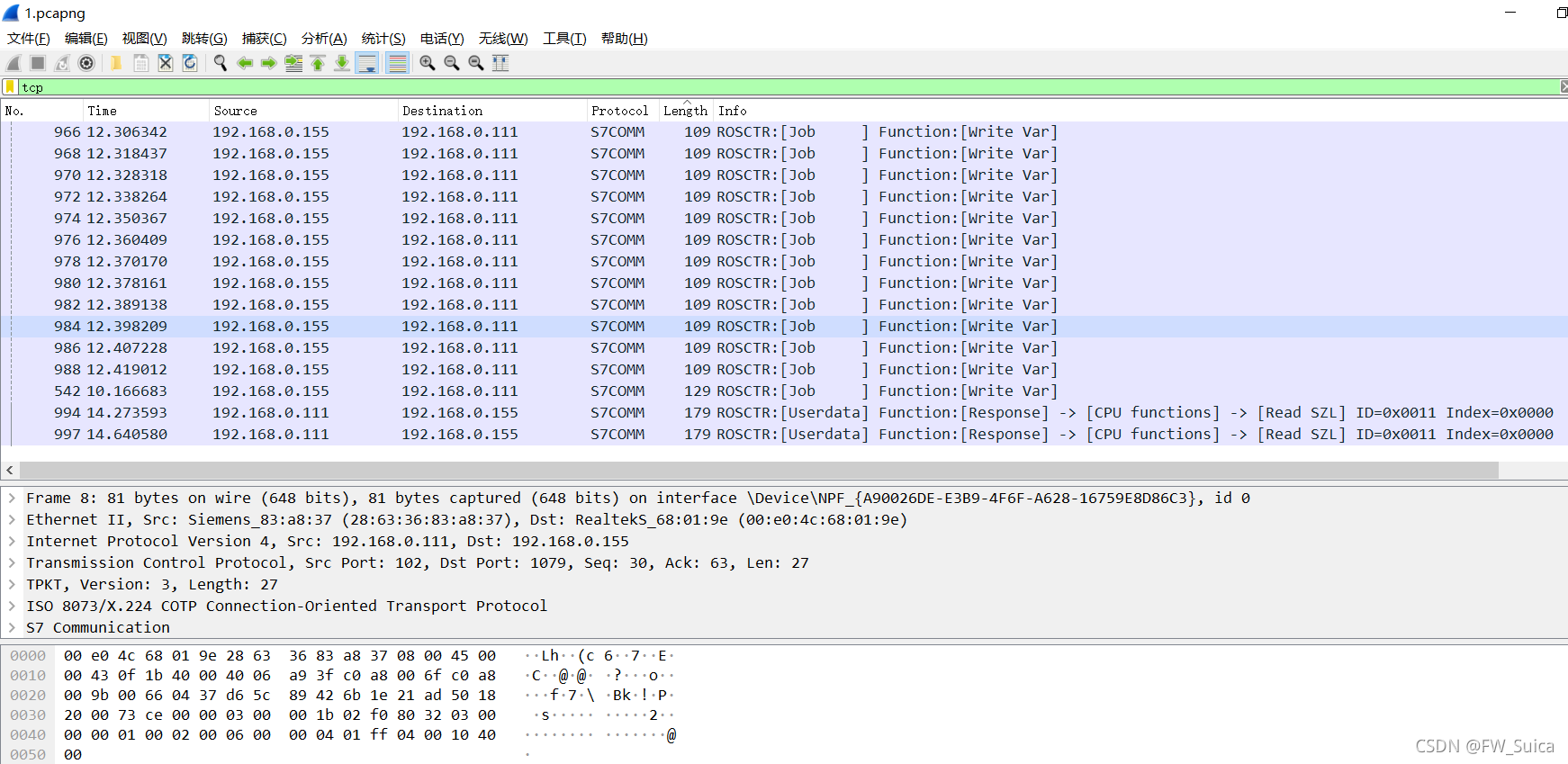Click the start capture shark fin icon
Screen dimensions: 1568x764
coord(14,63)
